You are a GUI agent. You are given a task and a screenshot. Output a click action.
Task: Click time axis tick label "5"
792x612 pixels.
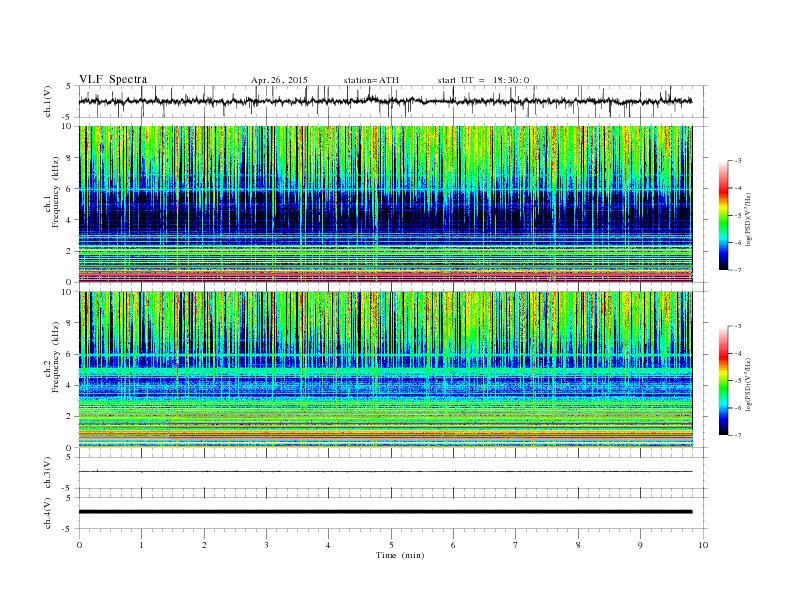(391, 545)
